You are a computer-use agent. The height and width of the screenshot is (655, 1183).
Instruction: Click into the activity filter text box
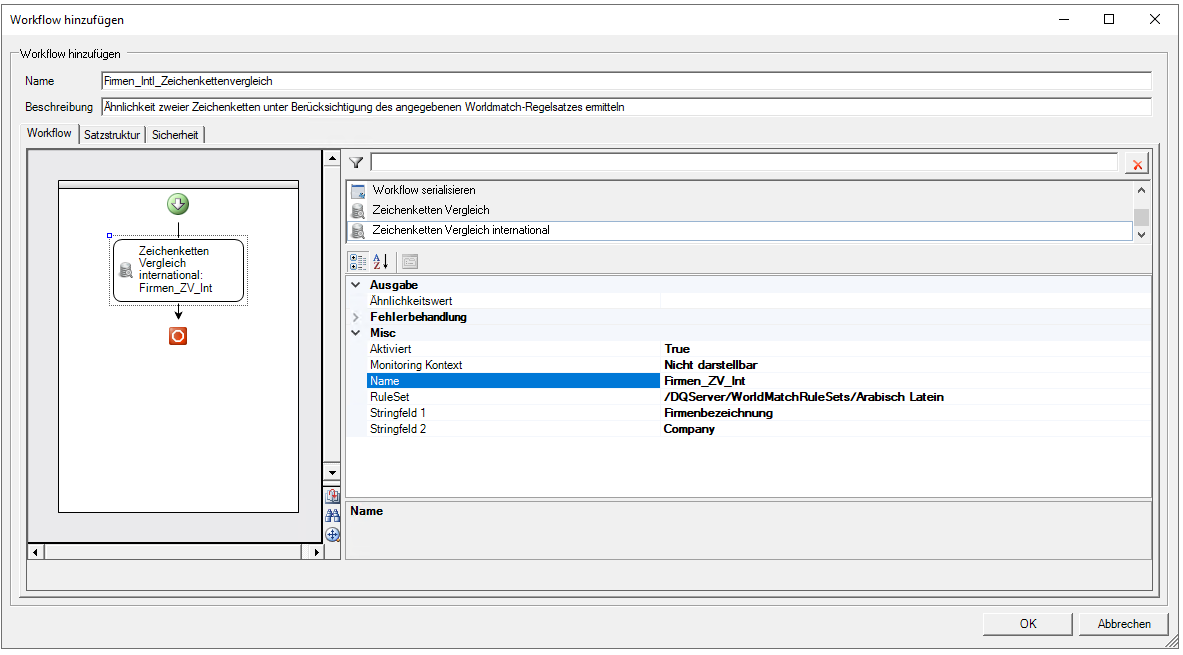point(744,162)
